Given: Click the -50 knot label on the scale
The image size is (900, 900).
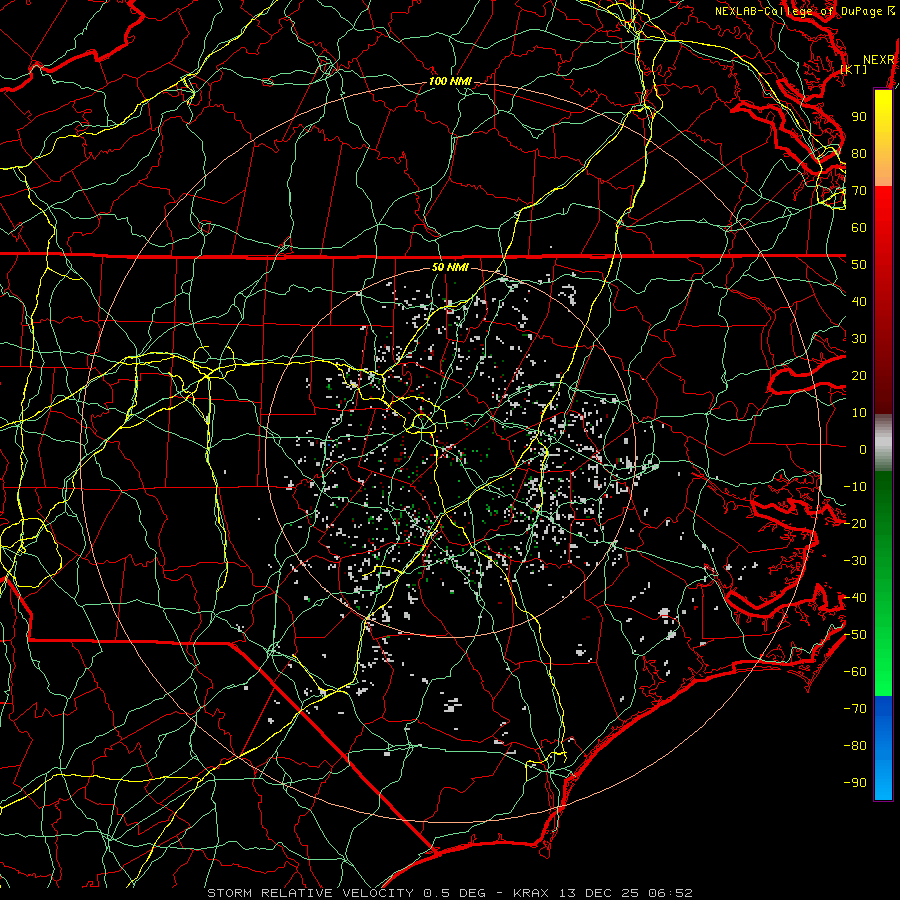Looking at the screenshot, I should click(x=855, y=635).
